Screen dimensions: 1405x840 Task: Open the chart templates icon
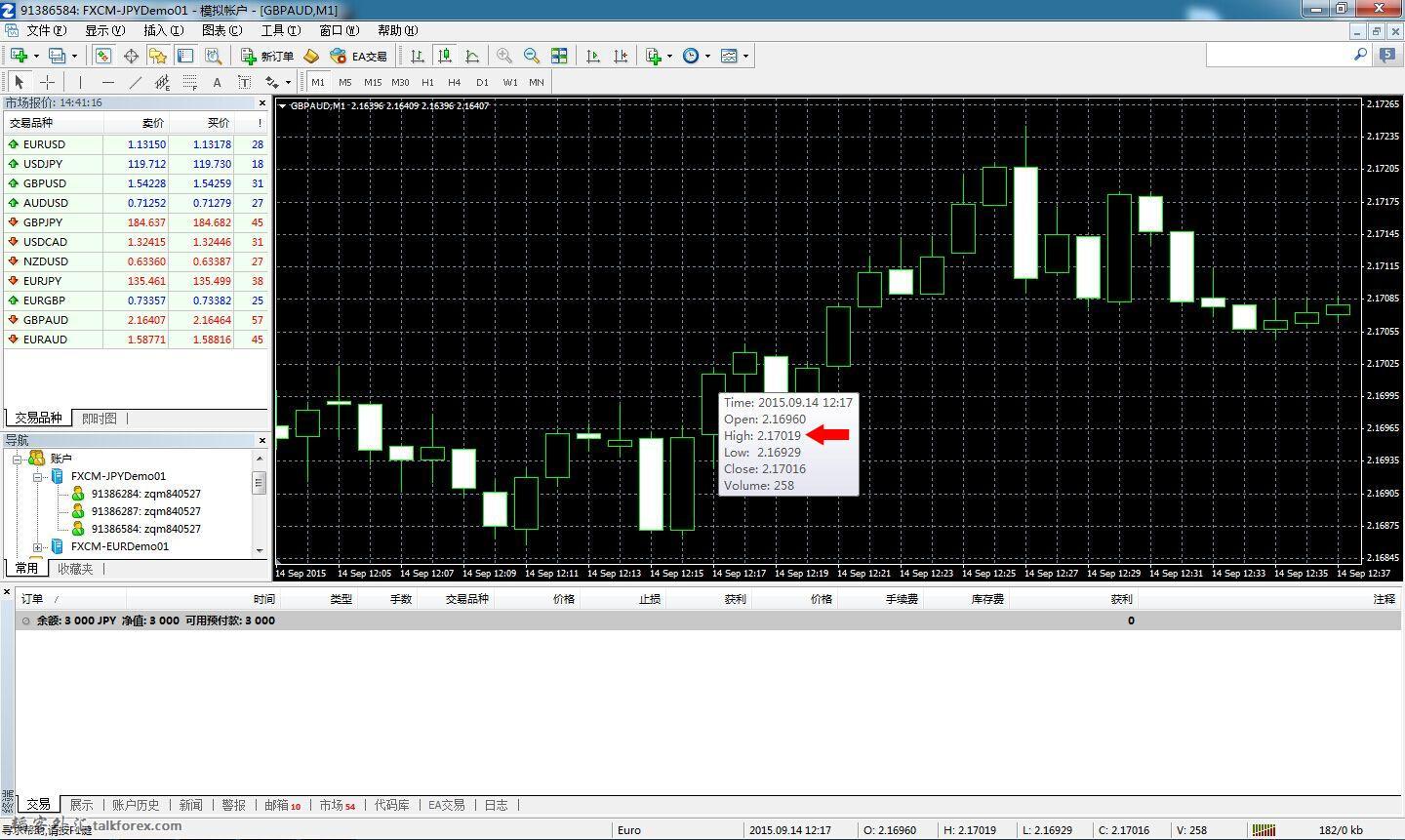click(x=729, y=56)
